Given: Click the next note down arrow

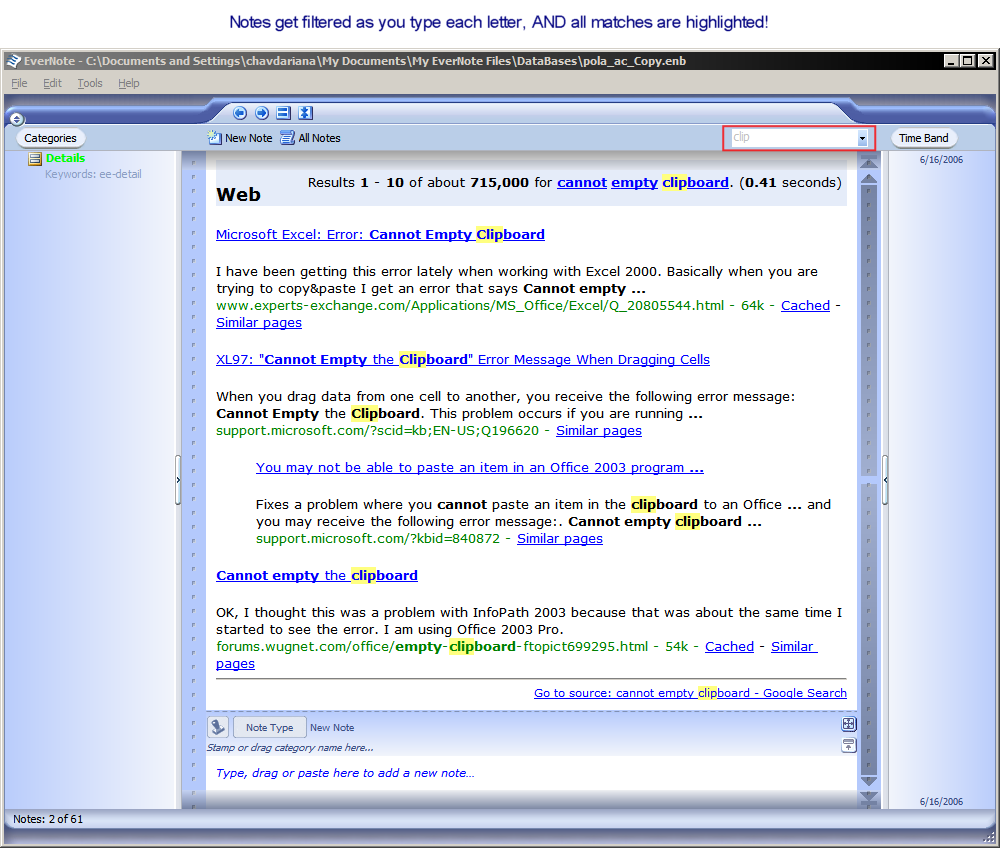Looking at the screenshot, I should (869, 780).
